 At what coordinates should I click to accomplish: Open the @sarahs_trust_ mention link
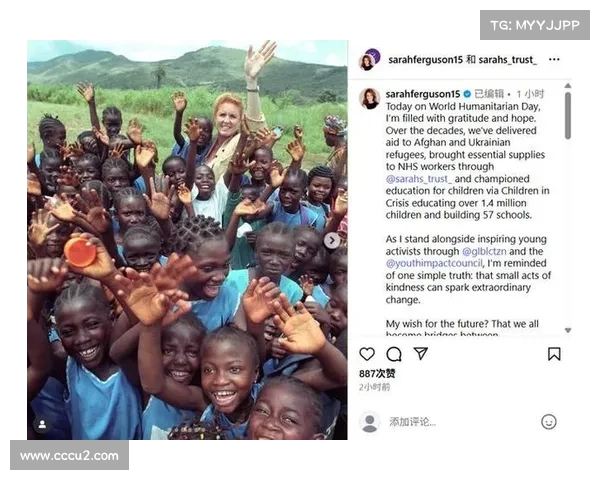(419, 179)
